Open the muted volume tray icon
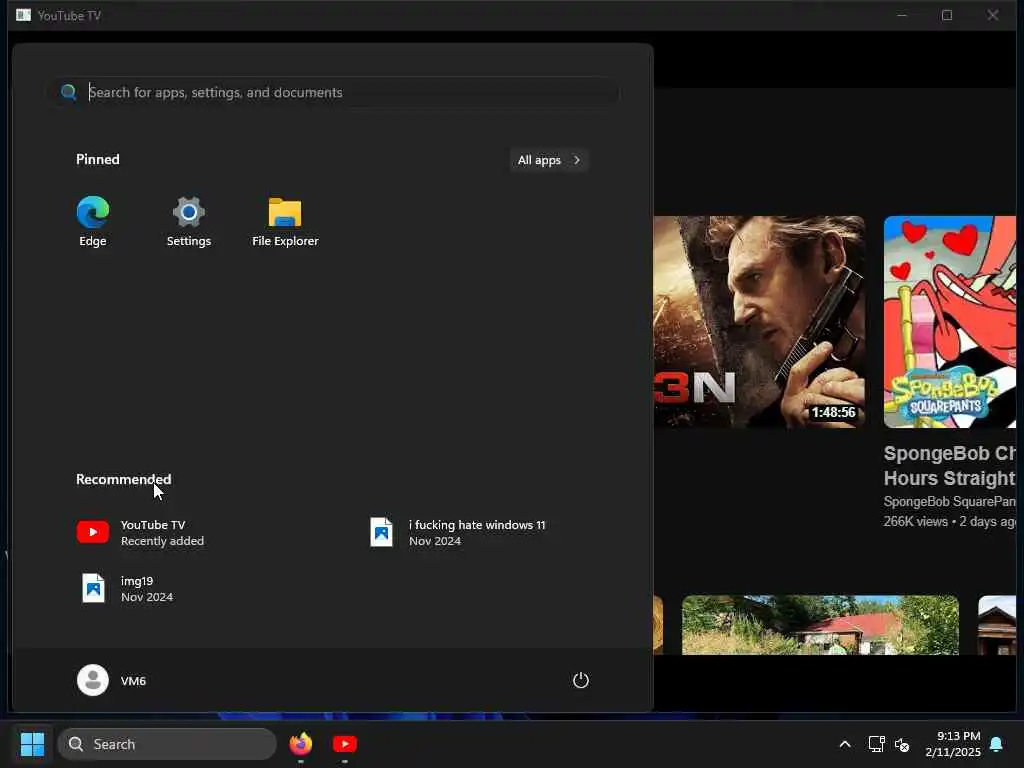1024x768 pixels. 902,744
